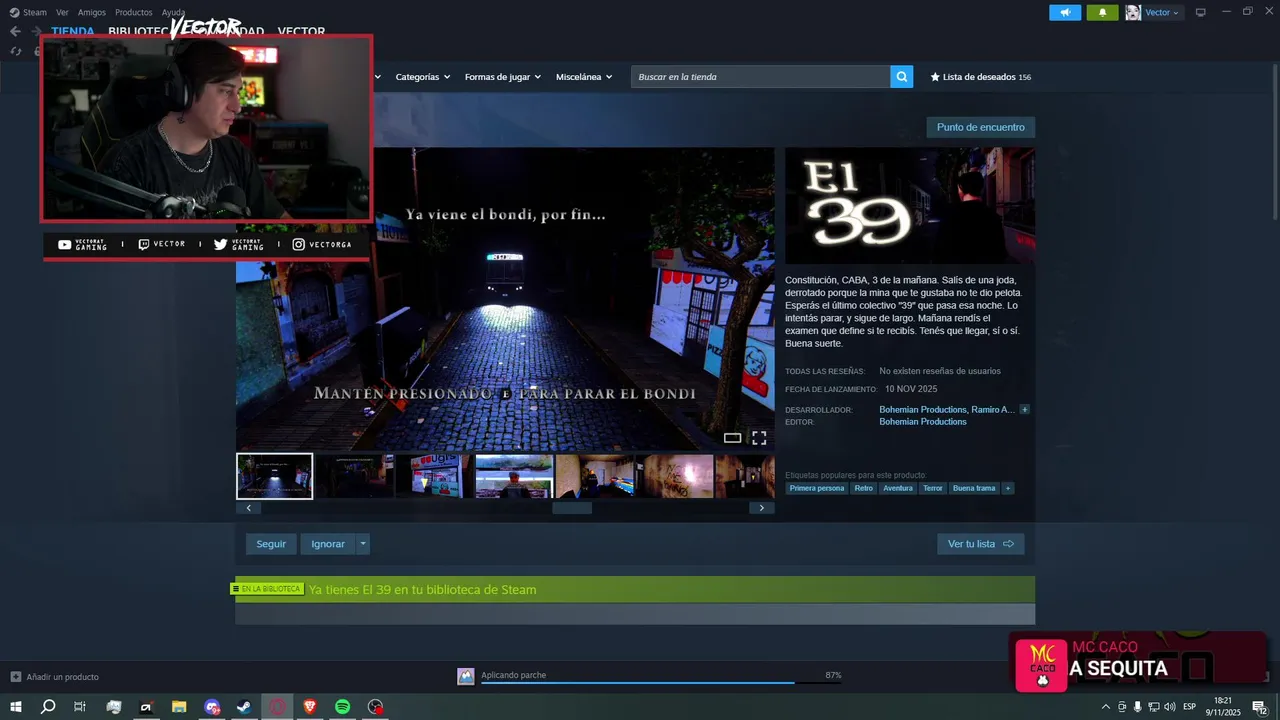The height and width of the screenshot is (720, 1280).
Task: Expand the Categorías dropdown
Action: pyautogui.click(x=422, y=77)
